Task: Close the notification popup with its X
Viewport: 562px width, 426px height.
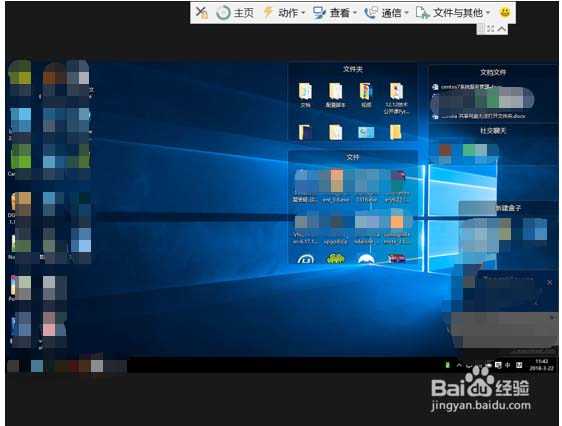Action: coord(549,282)
